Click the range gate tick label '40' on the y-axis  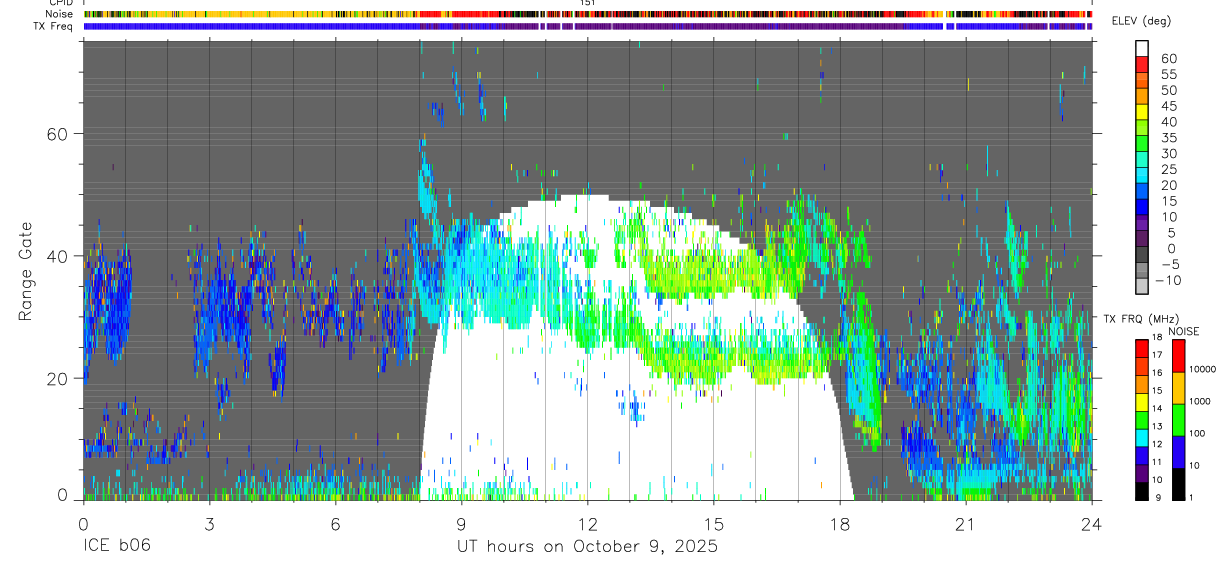click(x=58, y=256)
